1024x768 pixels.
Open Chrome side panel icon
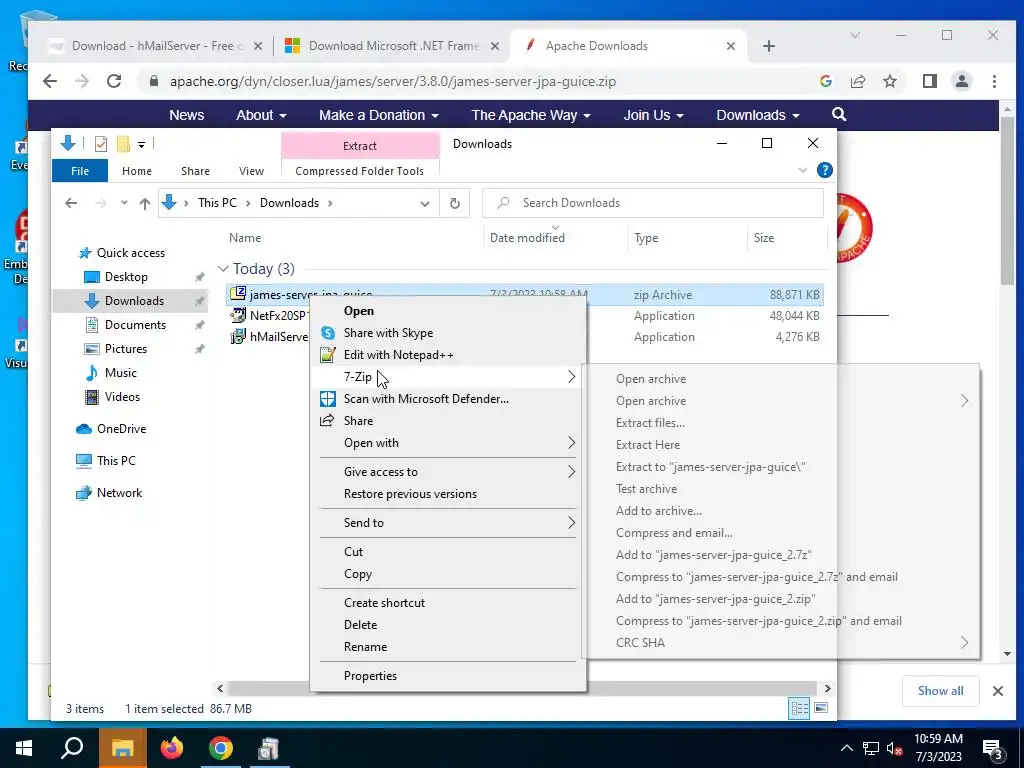(x=930, y=81)
